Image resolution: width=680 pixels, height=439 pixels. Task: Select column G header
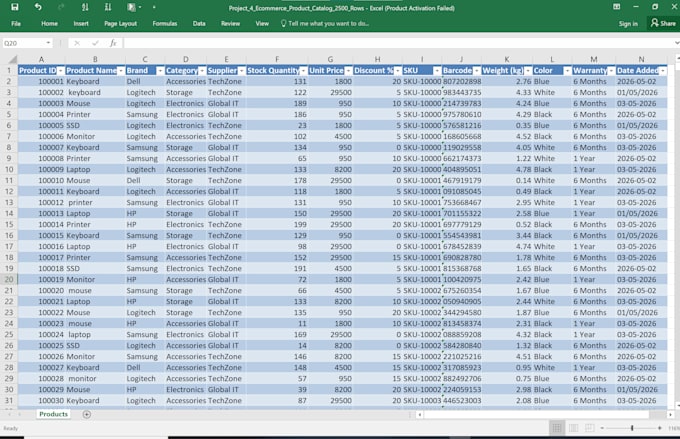click(330, 59)
